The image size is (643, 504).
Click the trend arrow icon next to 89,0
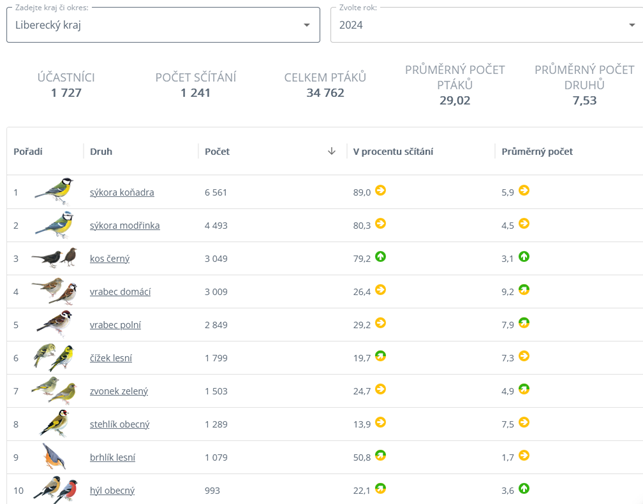coord(380,191)
